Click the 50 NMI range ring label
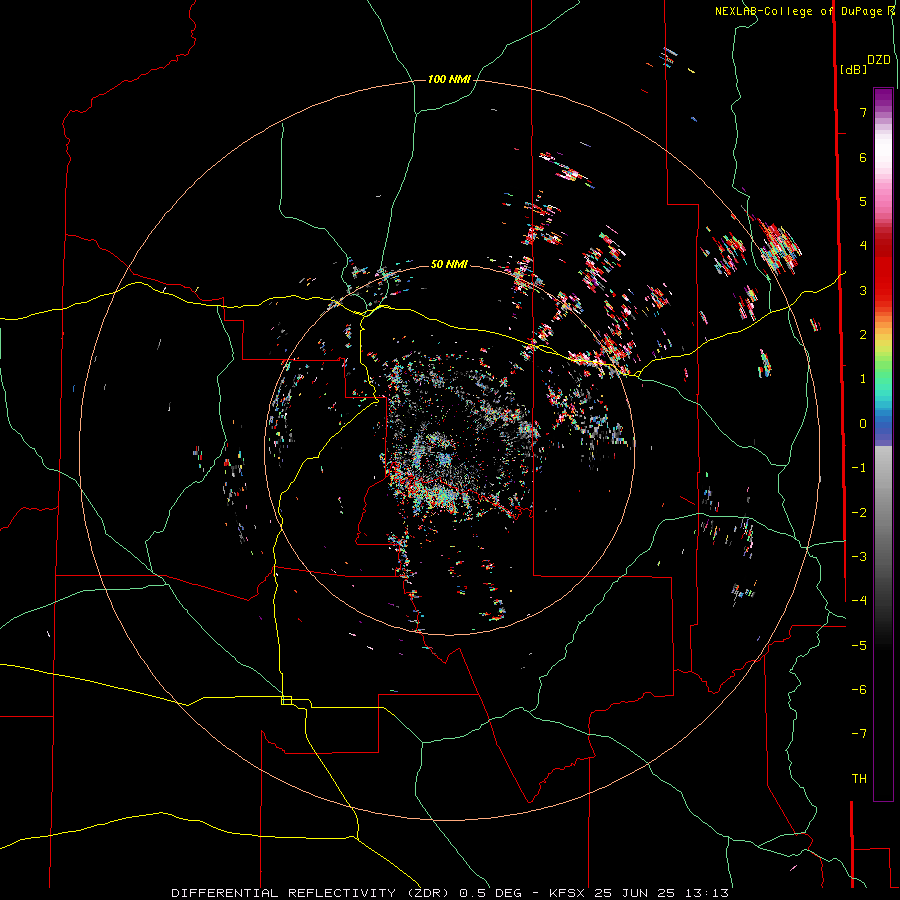This screenshot has height=900, width=900. point(449,264)
